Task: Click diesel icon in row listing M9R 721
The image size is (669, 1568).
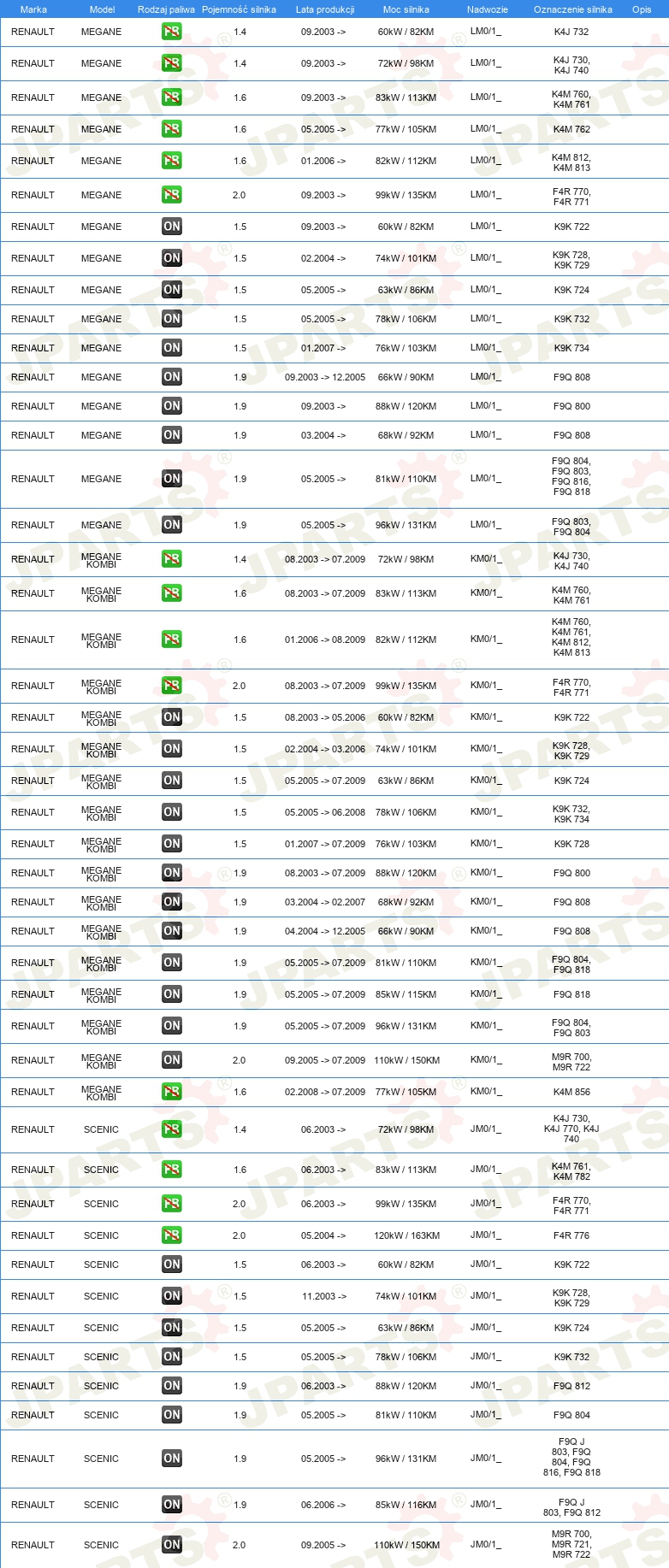Action: (x=172, y=1545)
